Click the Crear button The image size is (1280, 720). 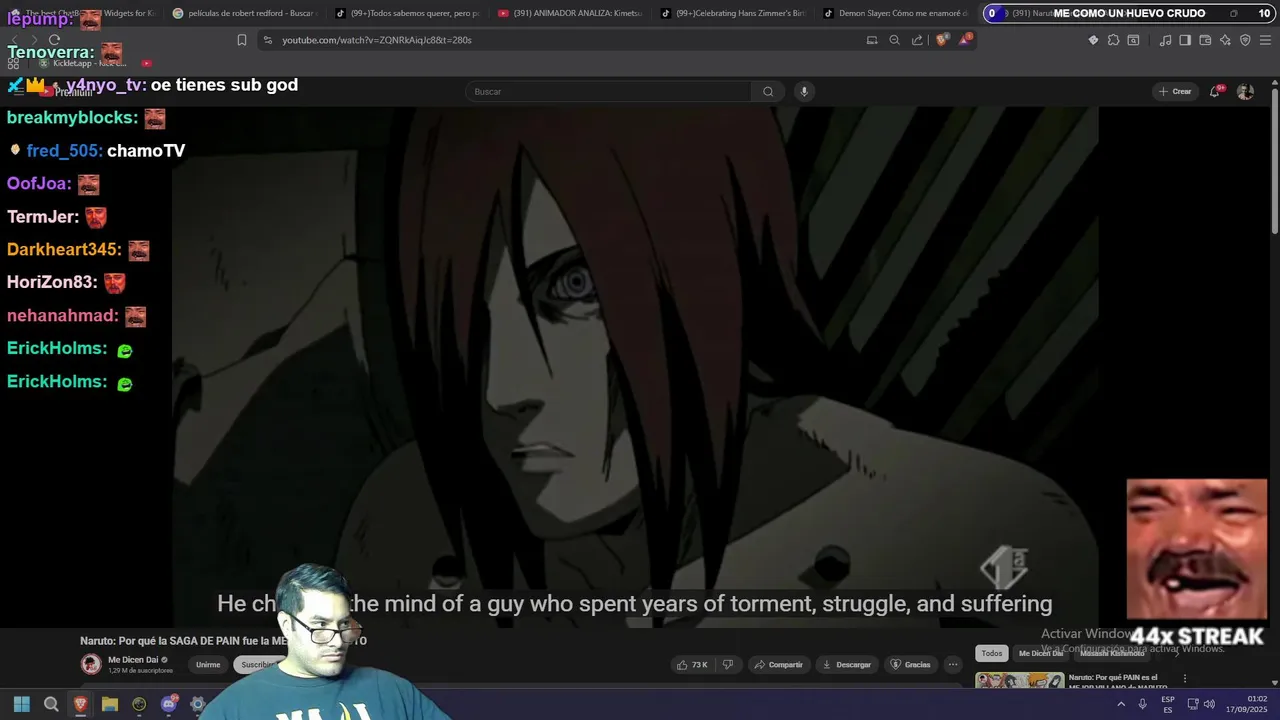coord(1175,91)
